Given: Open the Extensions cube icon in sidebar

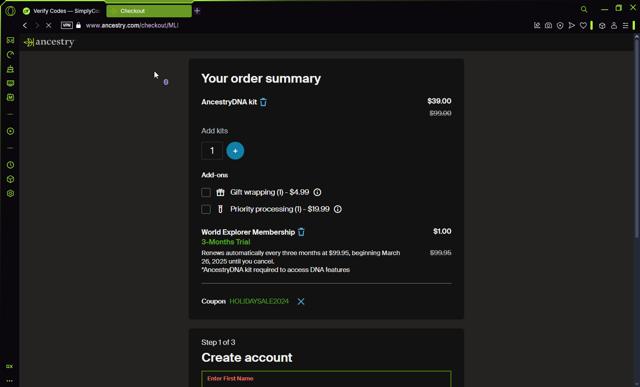Looking at the screenshot, I should coord(10,179).
